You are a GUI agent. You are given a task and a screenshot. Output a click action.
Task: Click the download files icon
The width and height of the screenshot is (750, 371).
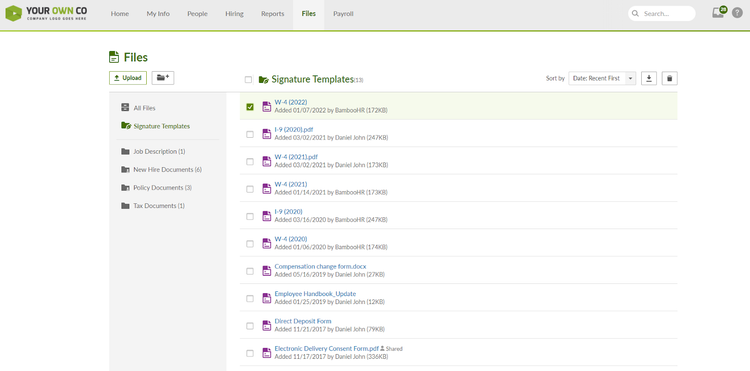[x=649, y=78]
